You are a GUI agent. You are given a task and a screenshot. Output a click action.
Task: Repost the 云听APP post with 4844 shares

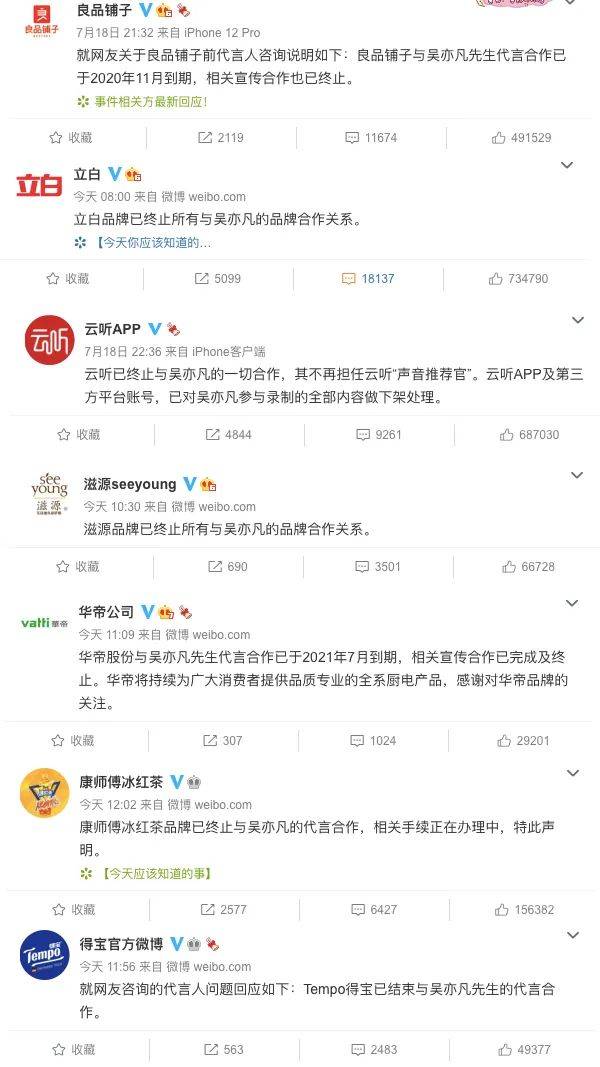229,434
